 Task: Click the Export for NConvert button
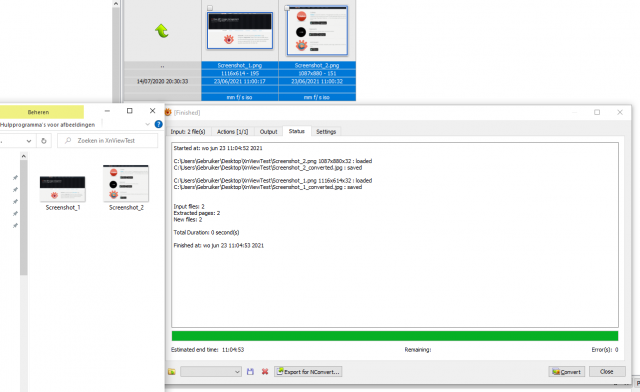308,372
